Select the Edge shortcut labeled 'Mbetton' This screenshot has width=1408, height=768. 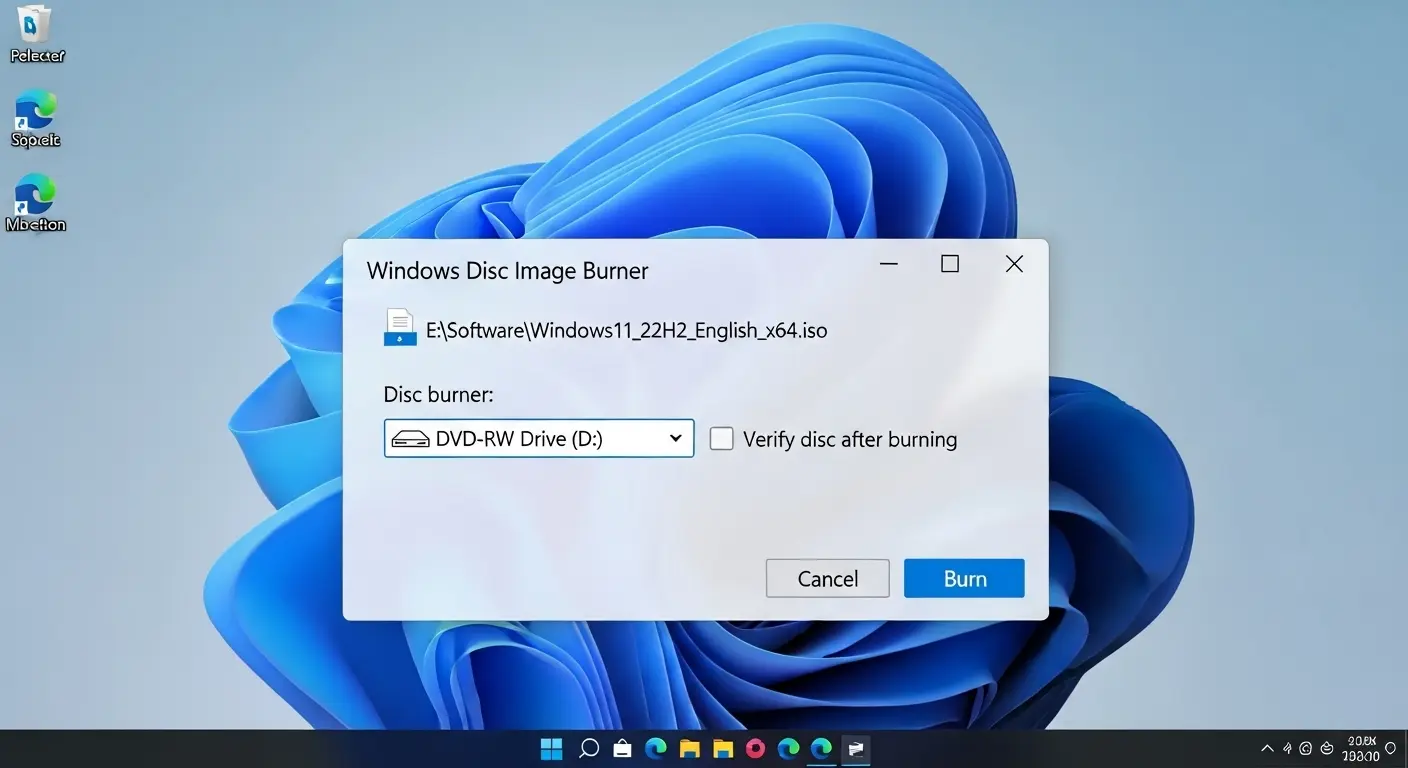(x=36, y=204)
